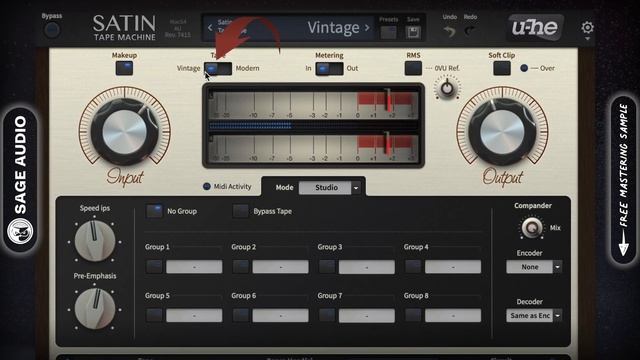Open the Presets browser button

388,32
